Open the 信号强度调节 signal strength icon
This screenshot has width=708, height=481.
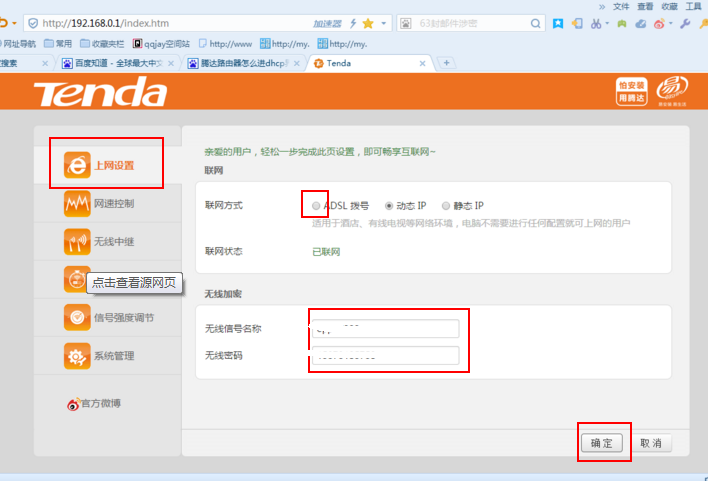(77, 318)
